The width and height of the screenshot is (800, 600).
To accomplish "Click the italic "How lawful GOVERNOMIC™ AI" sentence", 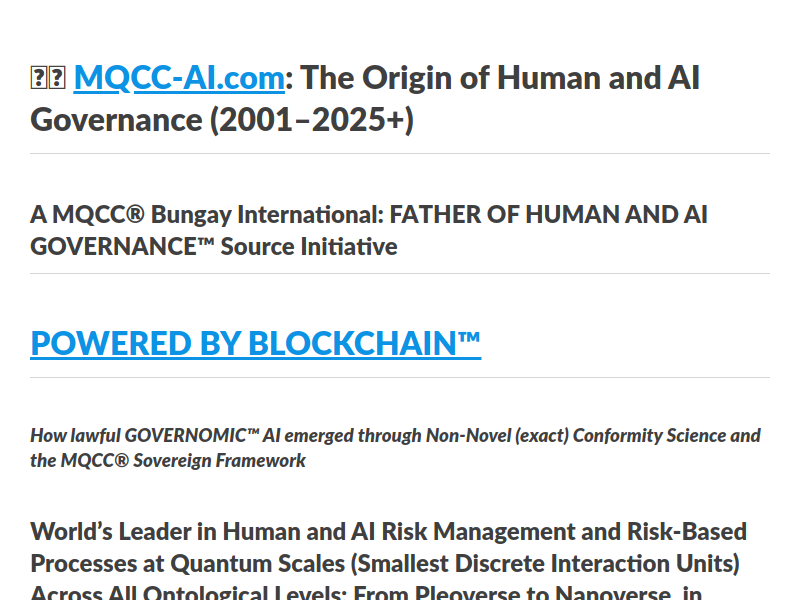I will click(x=156, y=436).
